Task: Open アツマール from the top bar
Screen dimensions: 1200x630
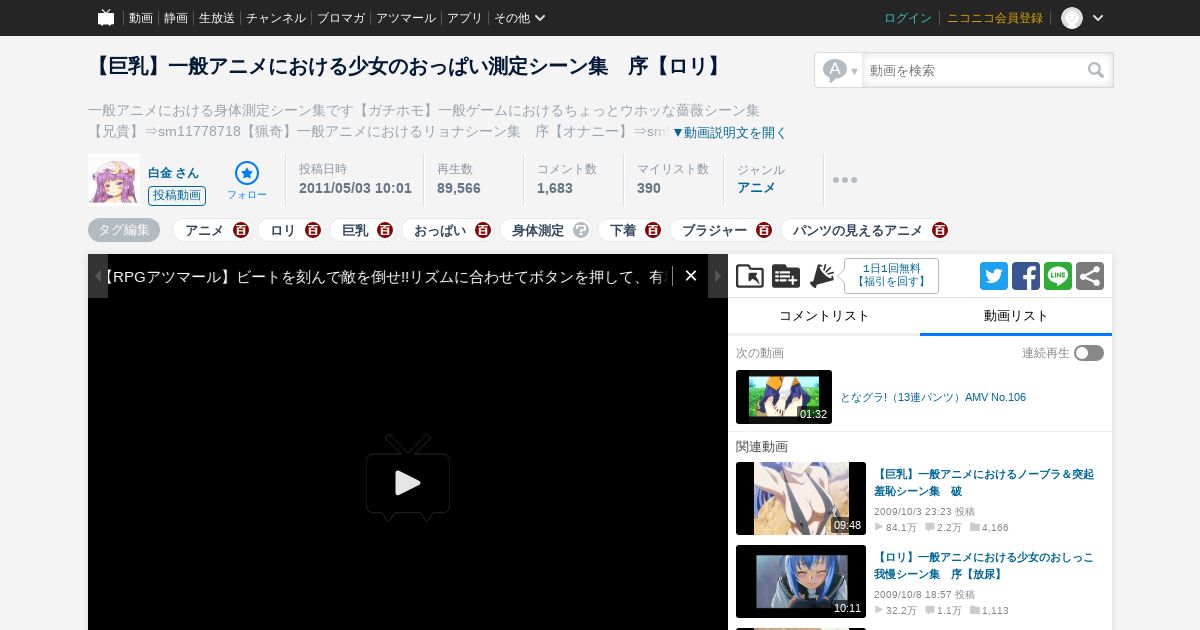Action: 406,18
